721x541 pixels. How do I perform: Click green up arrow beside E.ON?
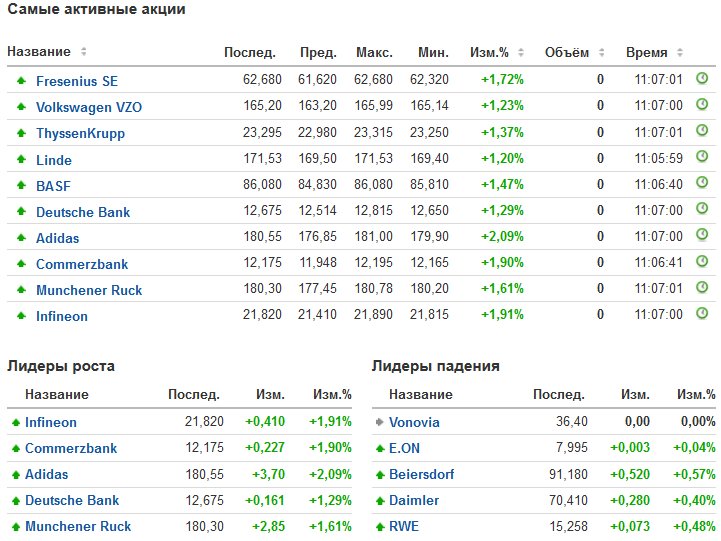[x=379, y=448]
